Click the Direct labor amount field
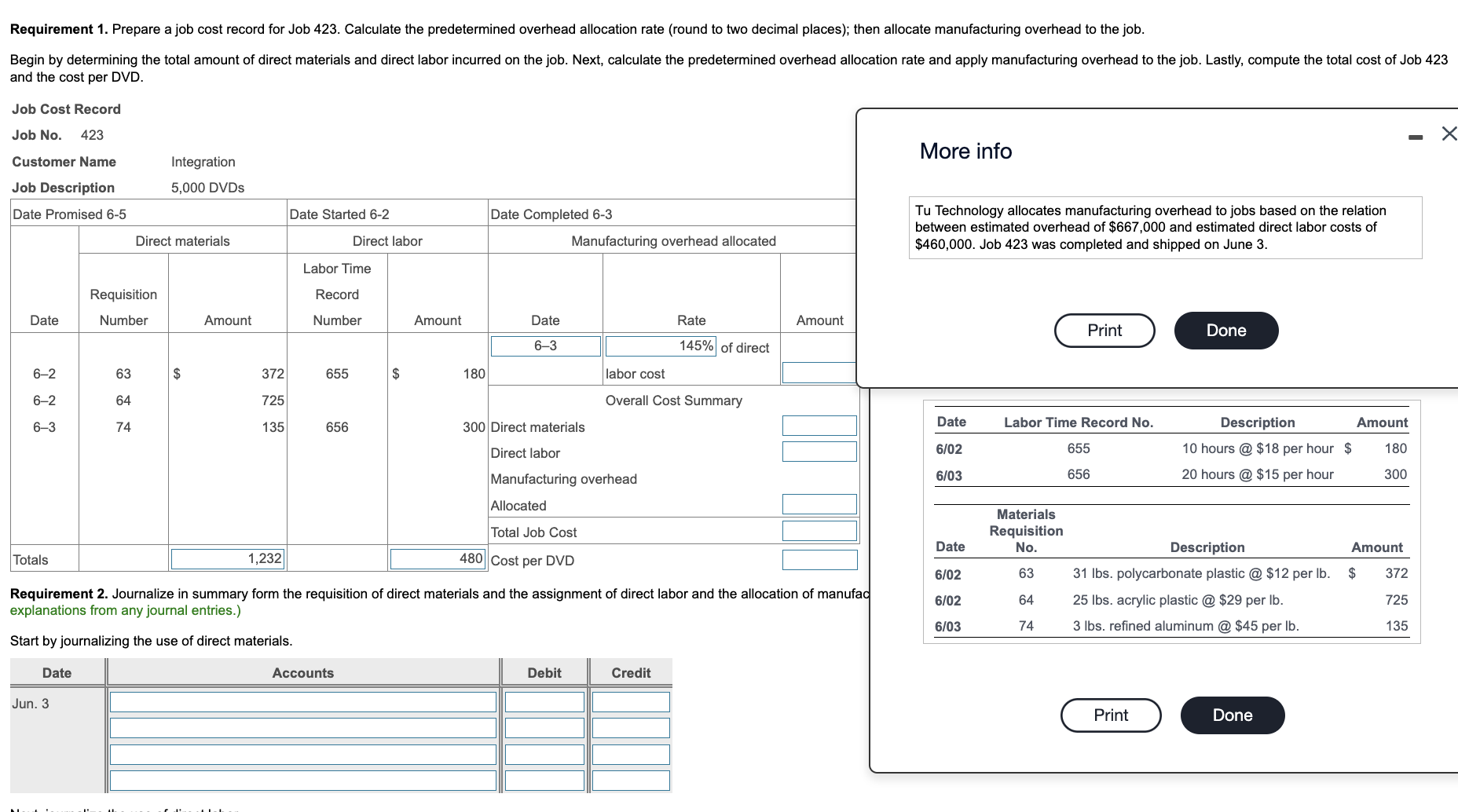This screenshot has width=1458, height=812. [x=819, y=452]
